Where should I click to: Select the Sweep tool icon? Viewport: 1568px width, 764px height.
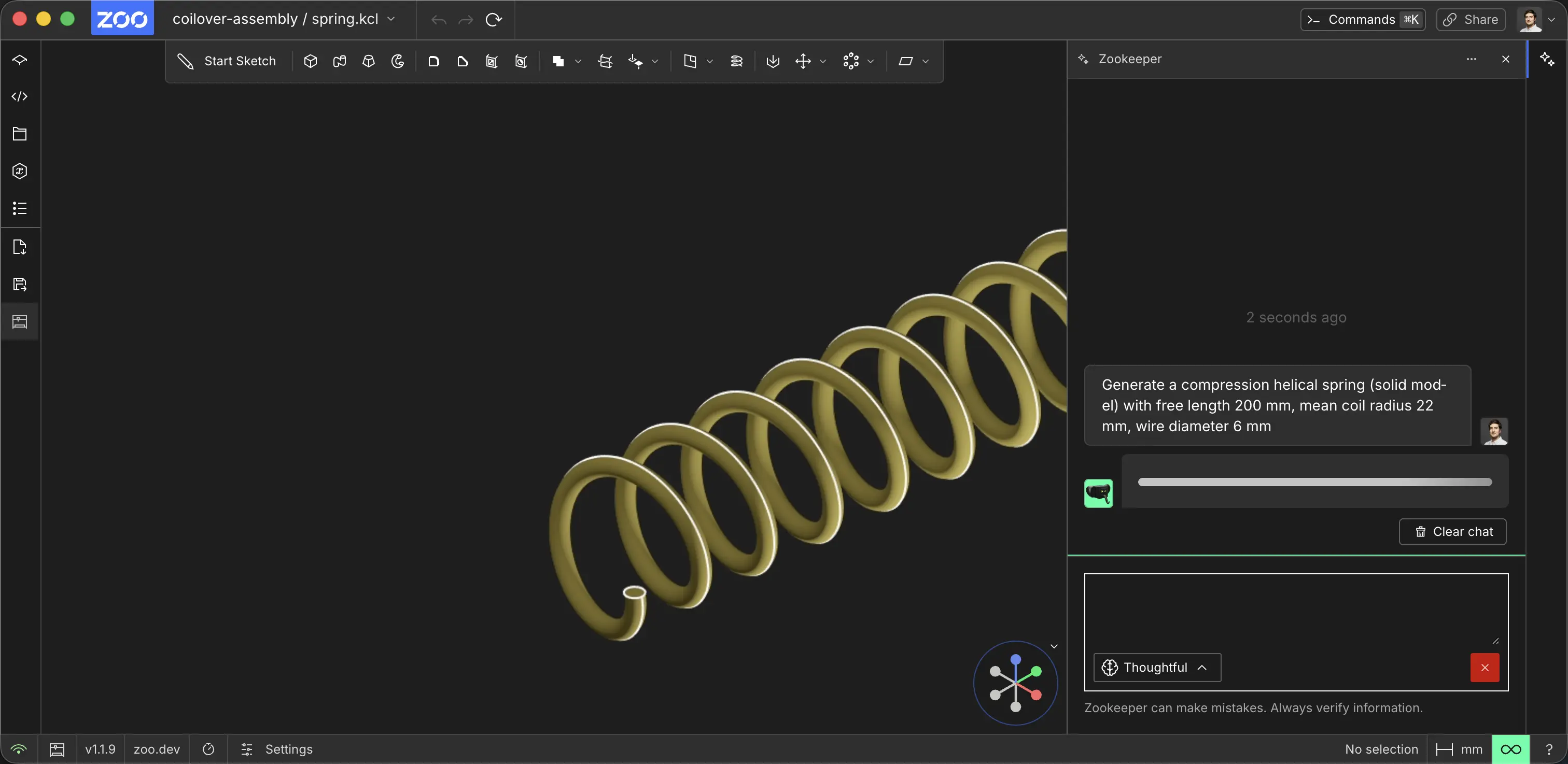tap(340, 61)
